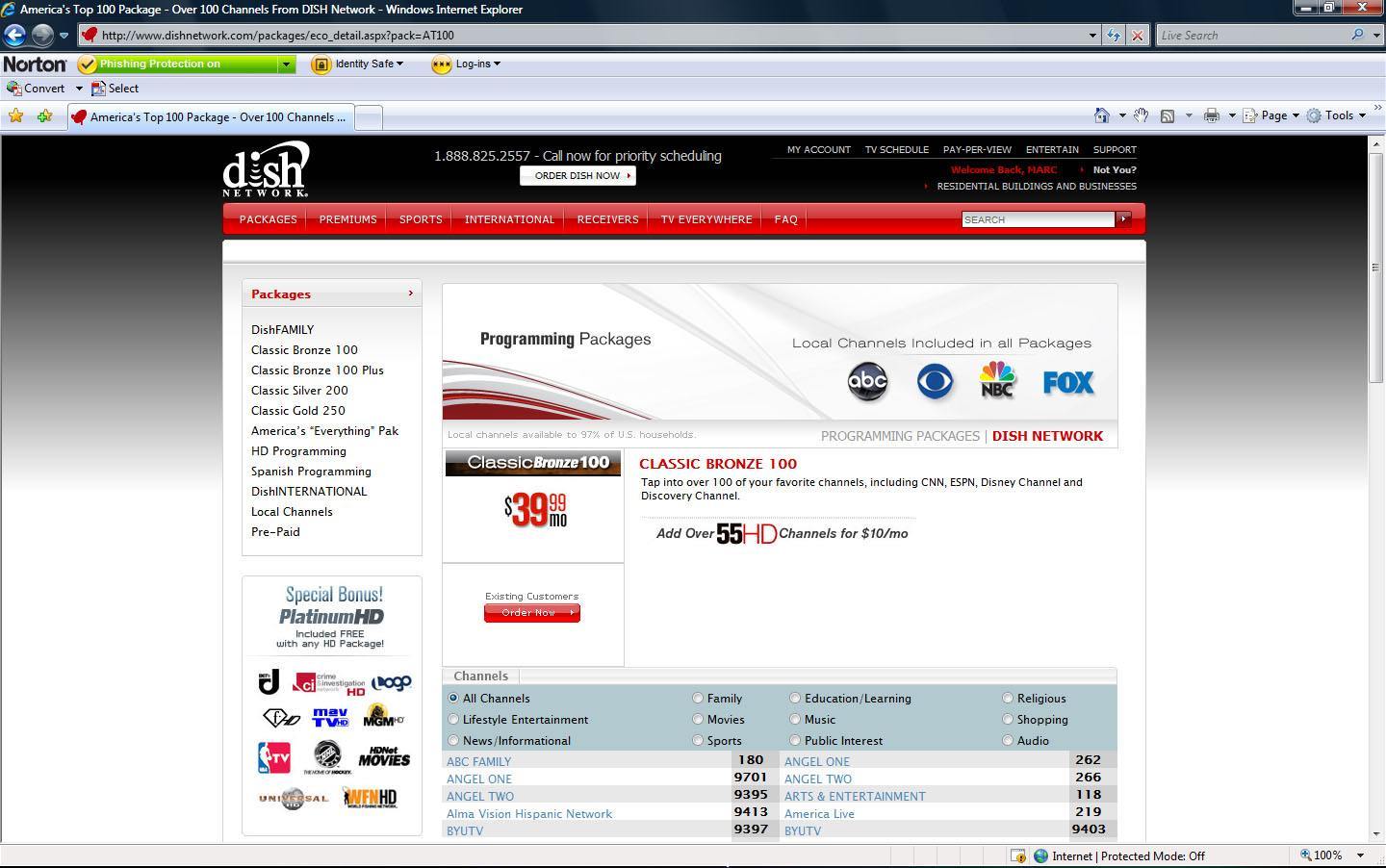Click the browser Forward arrow button
Screen dimensions: 1386x868
pos(42,36)
